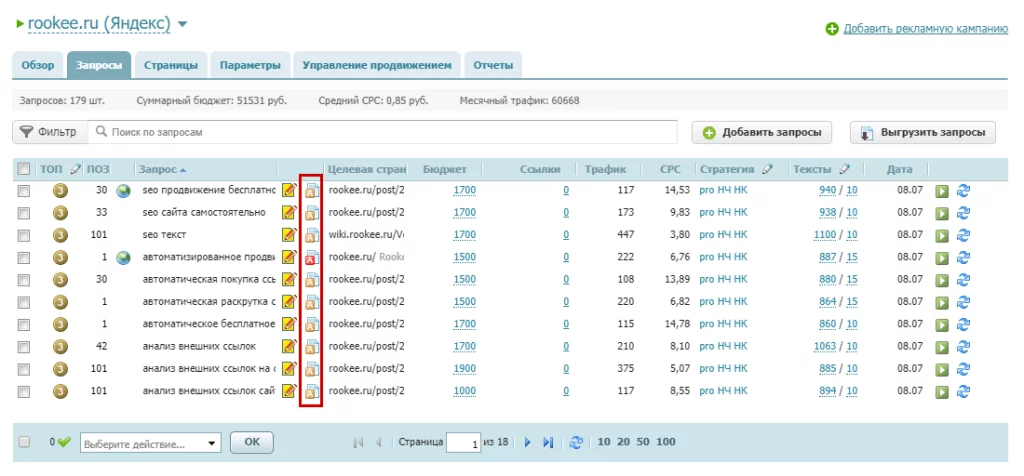
Task: Click edit icon for 'seo текст' query
Action: click(x=289, y=235)
